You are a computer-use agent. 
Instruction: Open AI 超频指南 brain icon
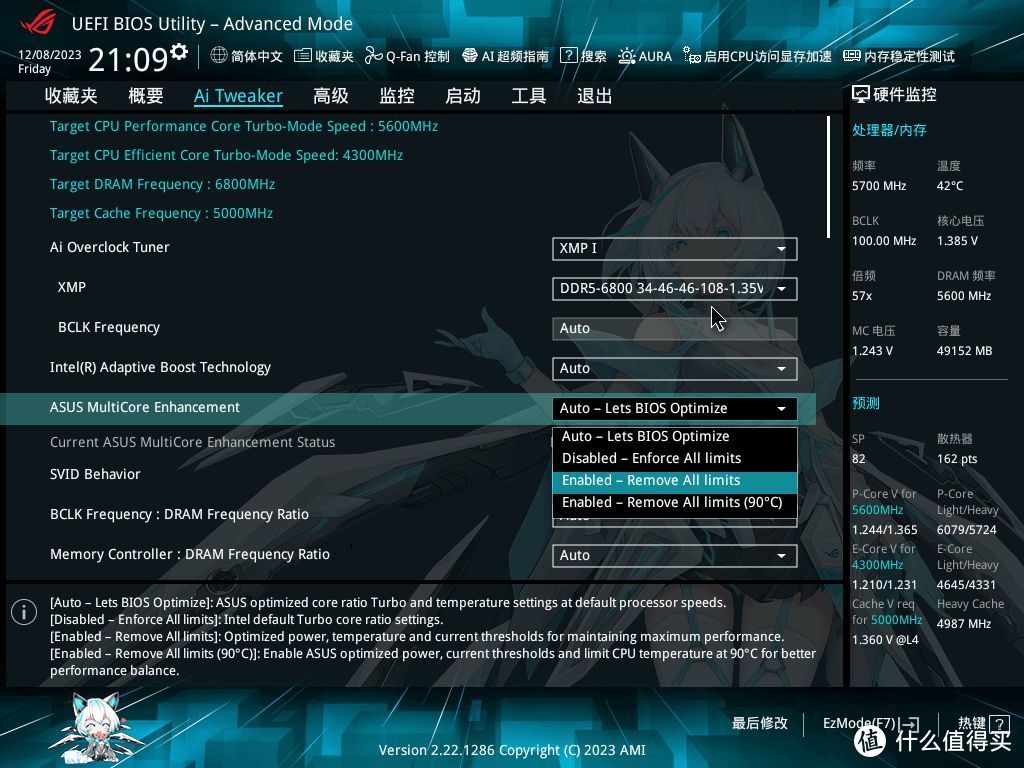click(x=470, y=56)
